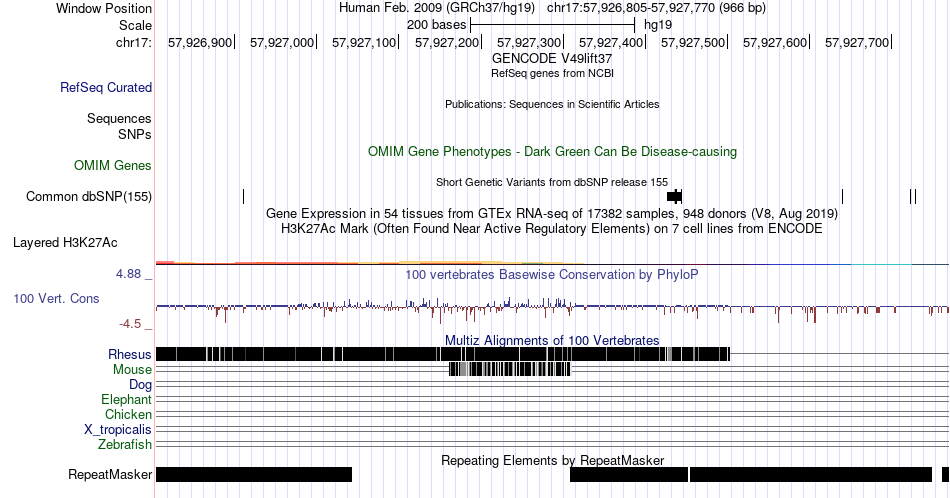Click the SNPs track label
This screenshot has height=498, width=950.
coord(135,134)
